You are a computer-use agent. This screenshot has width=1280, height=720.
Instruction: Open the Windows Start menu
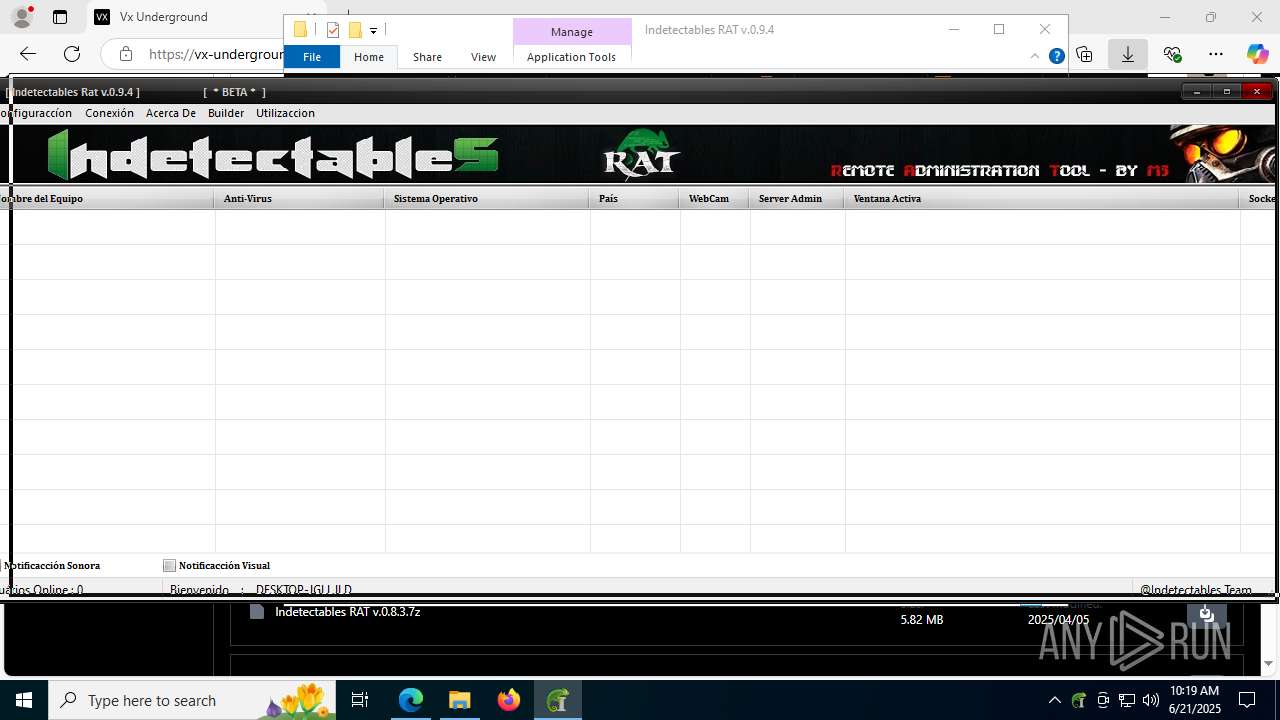coord(23,700)
